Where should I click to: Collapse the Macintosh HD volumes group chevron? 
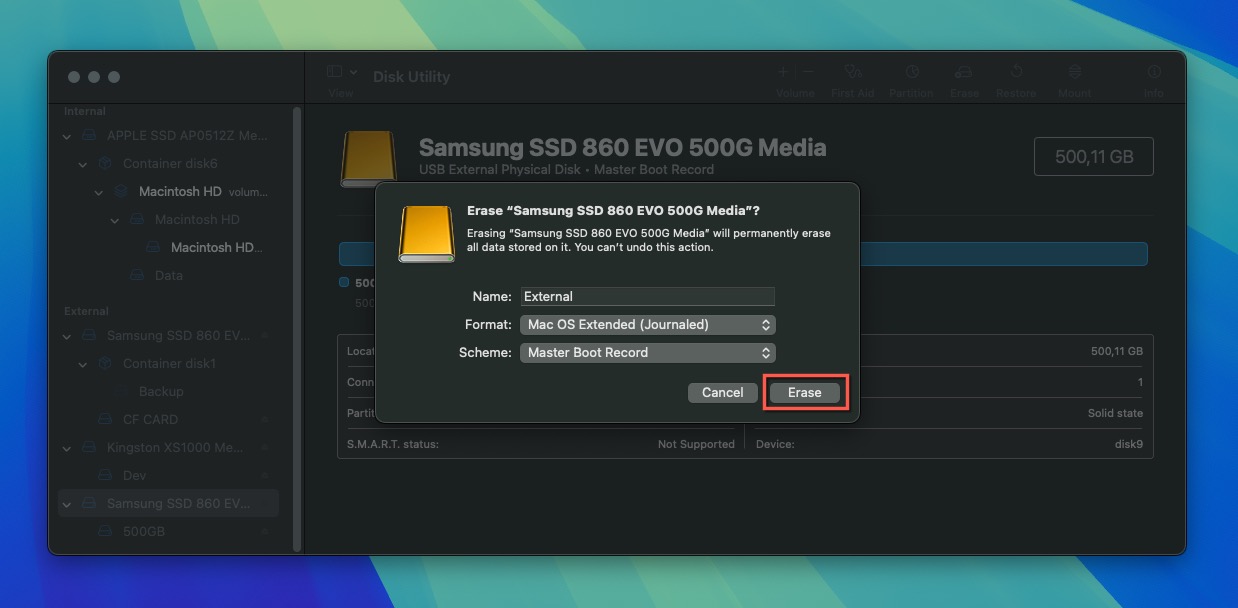click(x=99, y=192)
